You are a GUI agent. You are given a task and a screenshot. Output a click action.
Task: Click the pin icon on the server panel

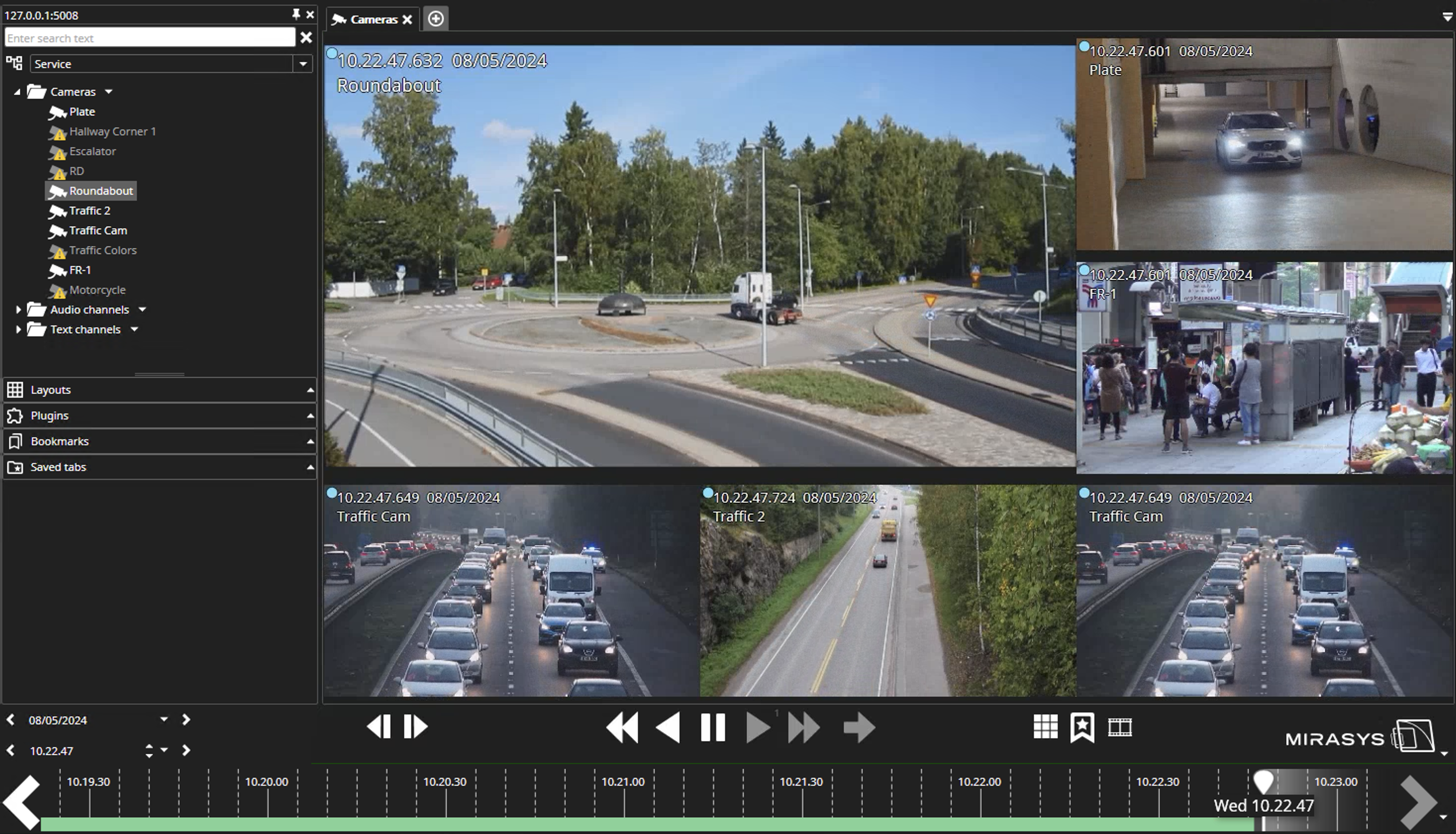tap(296, 14)
